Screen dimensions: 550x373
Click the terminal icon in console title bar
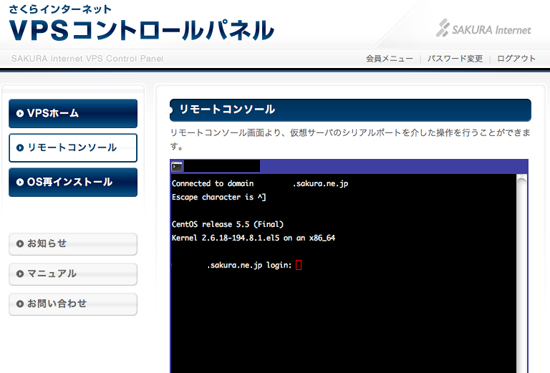point(177,167)
